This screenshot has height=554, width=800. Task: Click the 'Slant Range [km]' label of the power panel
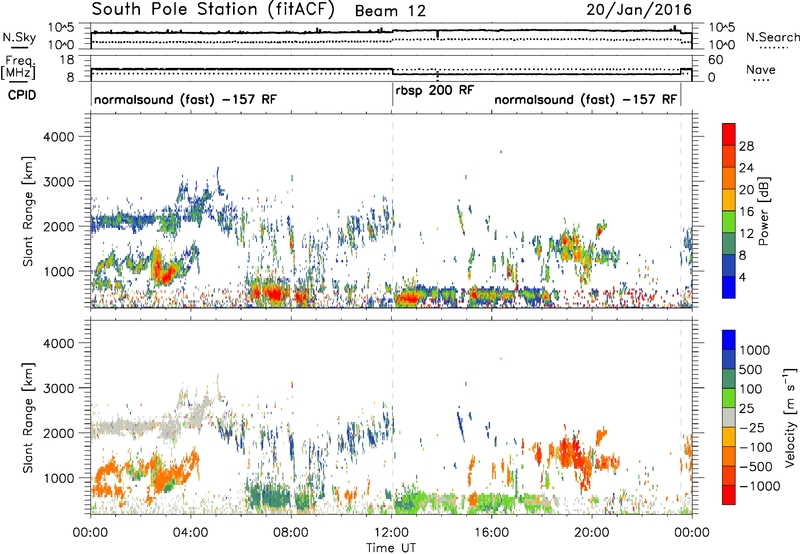(28, 211)
